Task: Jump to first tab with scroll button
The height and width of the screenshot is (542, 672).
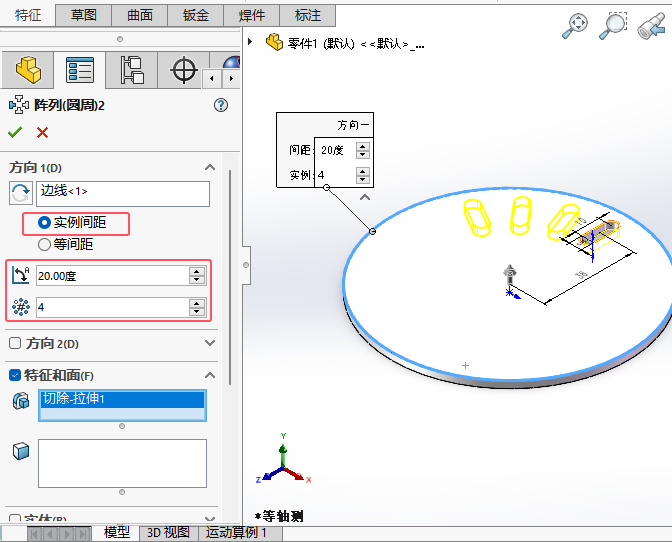Action: (x=35, y=534)
